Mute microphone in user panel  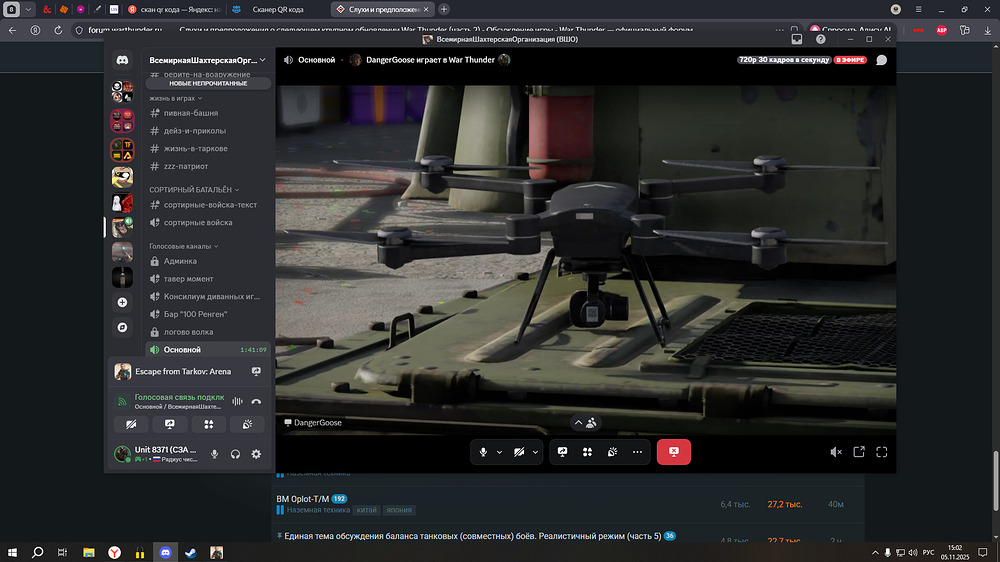(214, 454)
